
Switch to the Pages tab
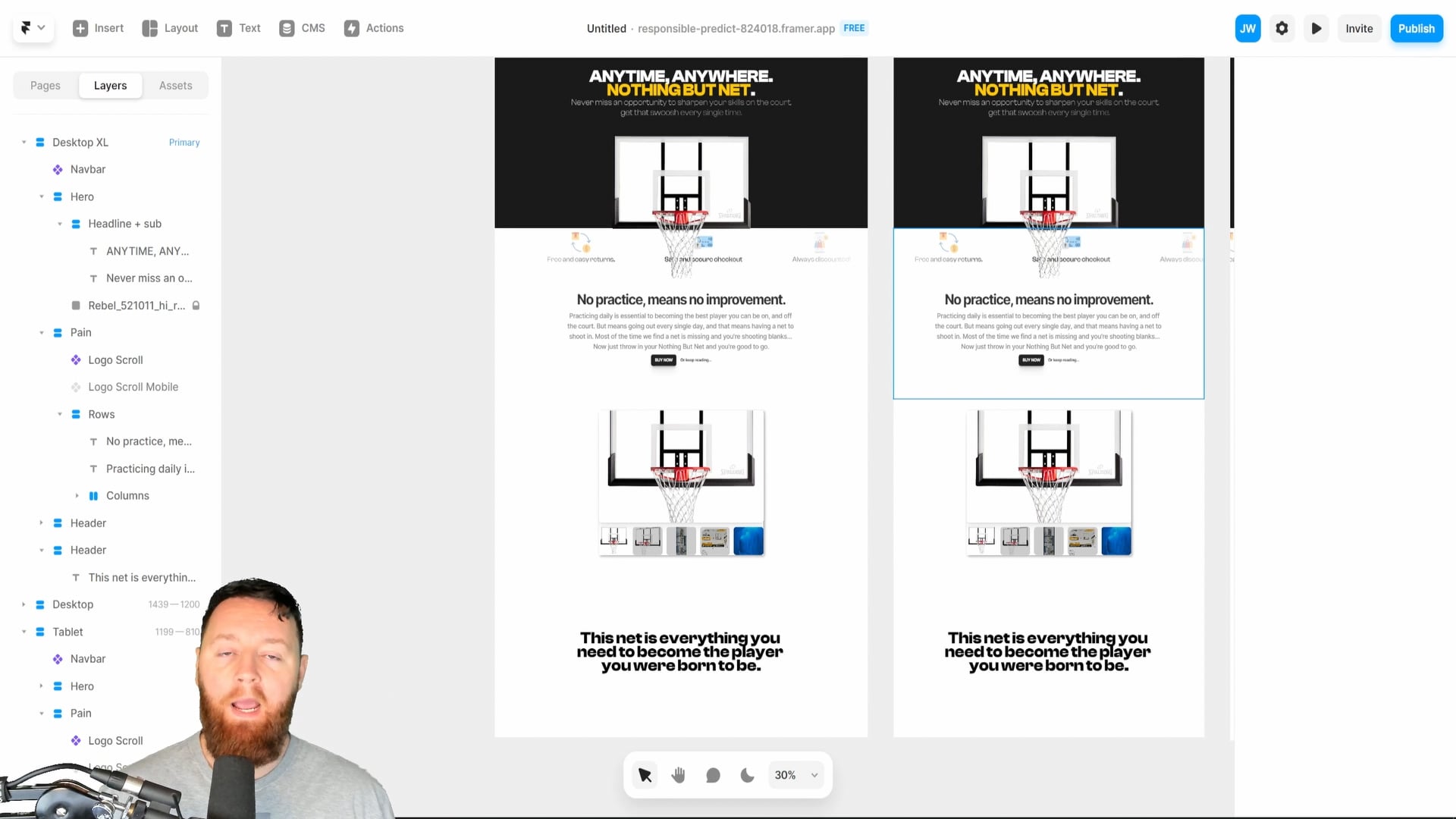(44, 85)
